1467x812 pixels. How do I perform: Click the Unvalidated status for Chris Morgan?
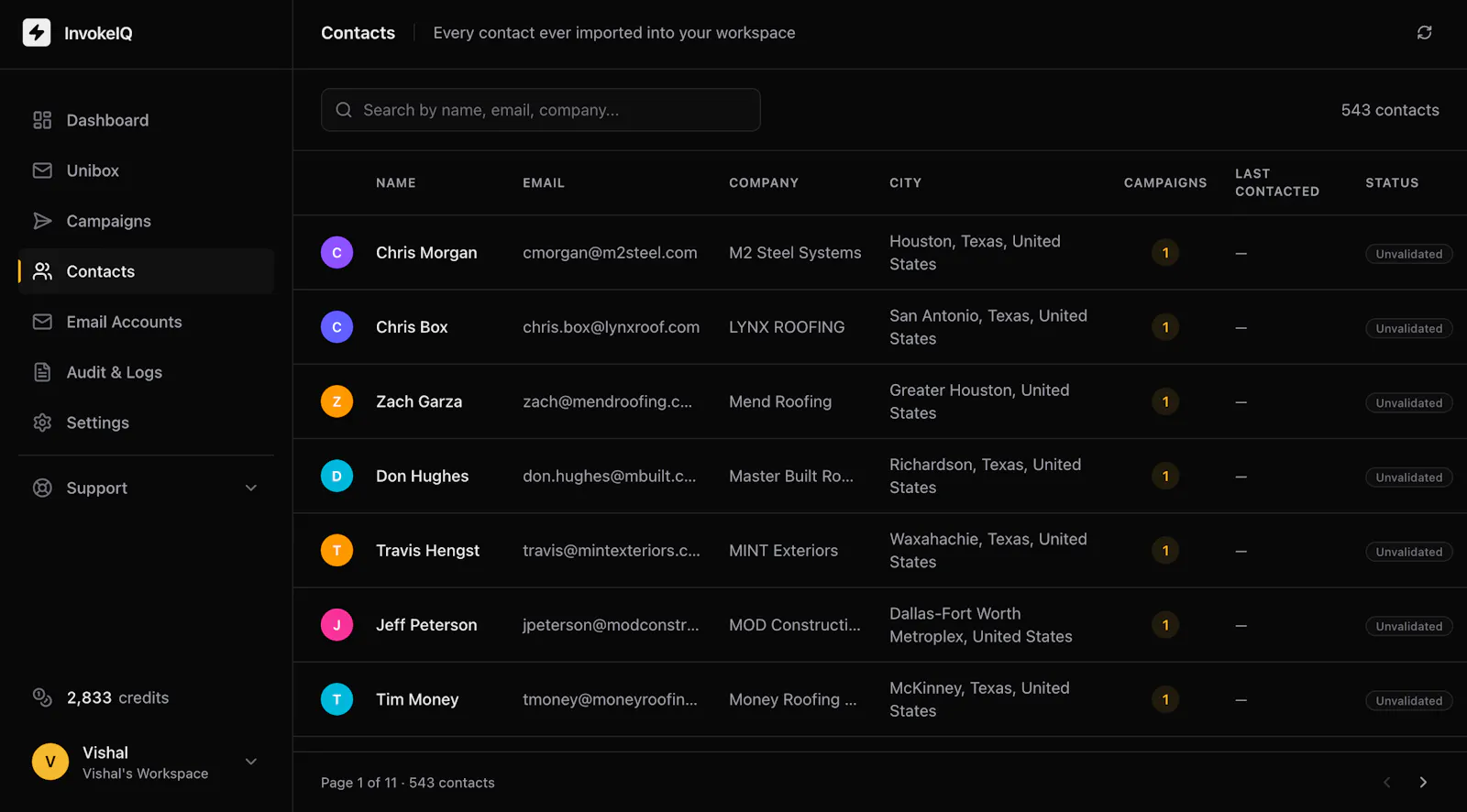click(x=1408, y=254)
